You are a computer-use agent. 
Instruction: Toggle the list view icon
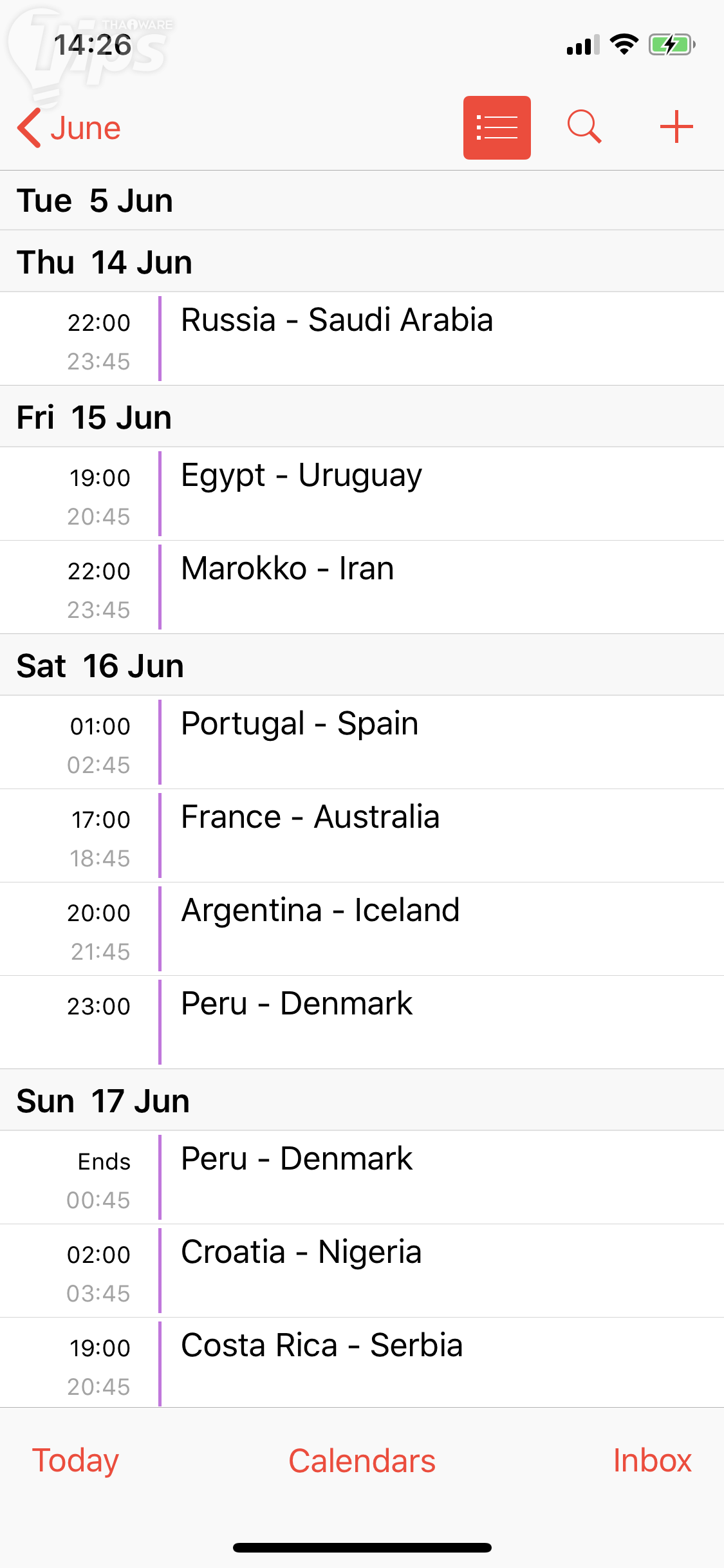[497, 127]
